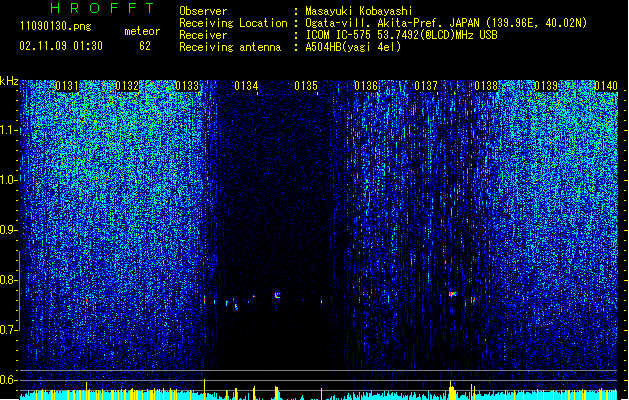Click the 0138 time marker
This screenshot has height=400, width=629.
tap(486, 86)
